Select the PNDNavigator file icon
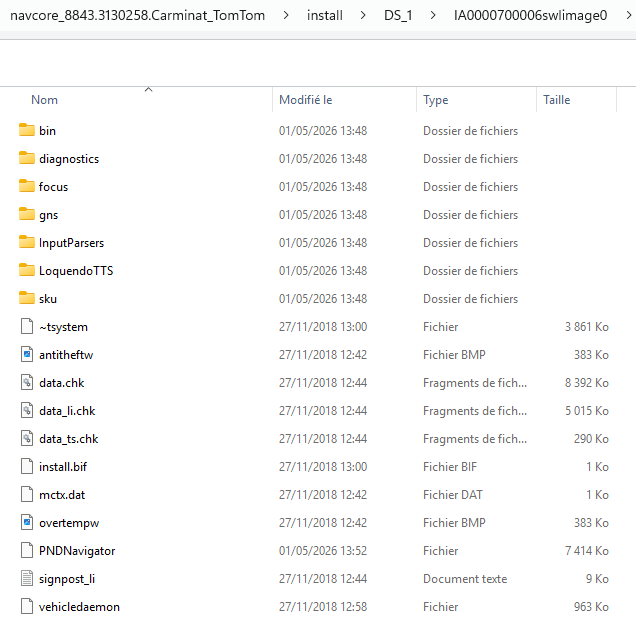Viewport: 636px width, 618px height. (x=27, y=550)
